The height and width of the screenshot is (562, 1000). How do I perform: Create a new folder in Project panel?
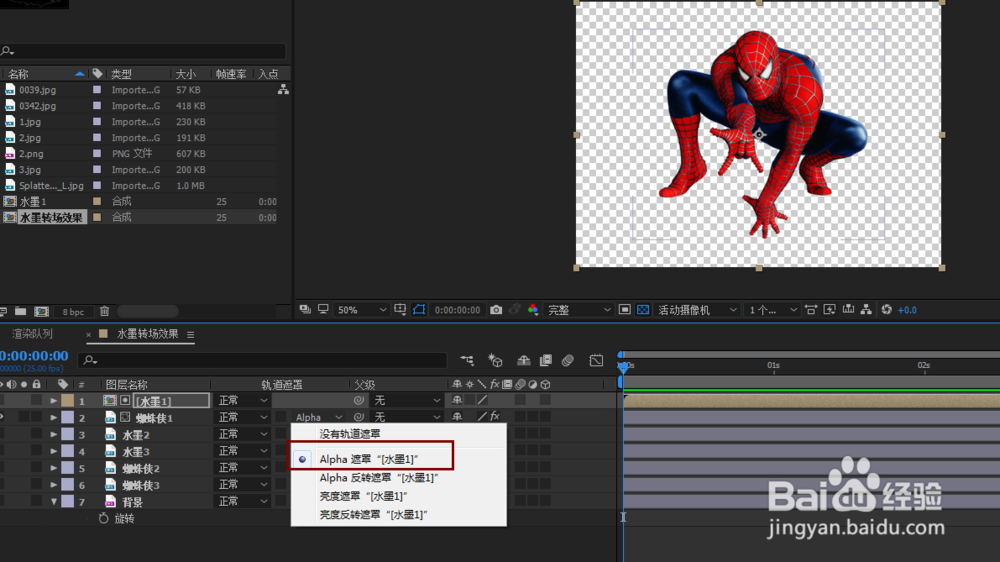[21, 311]
